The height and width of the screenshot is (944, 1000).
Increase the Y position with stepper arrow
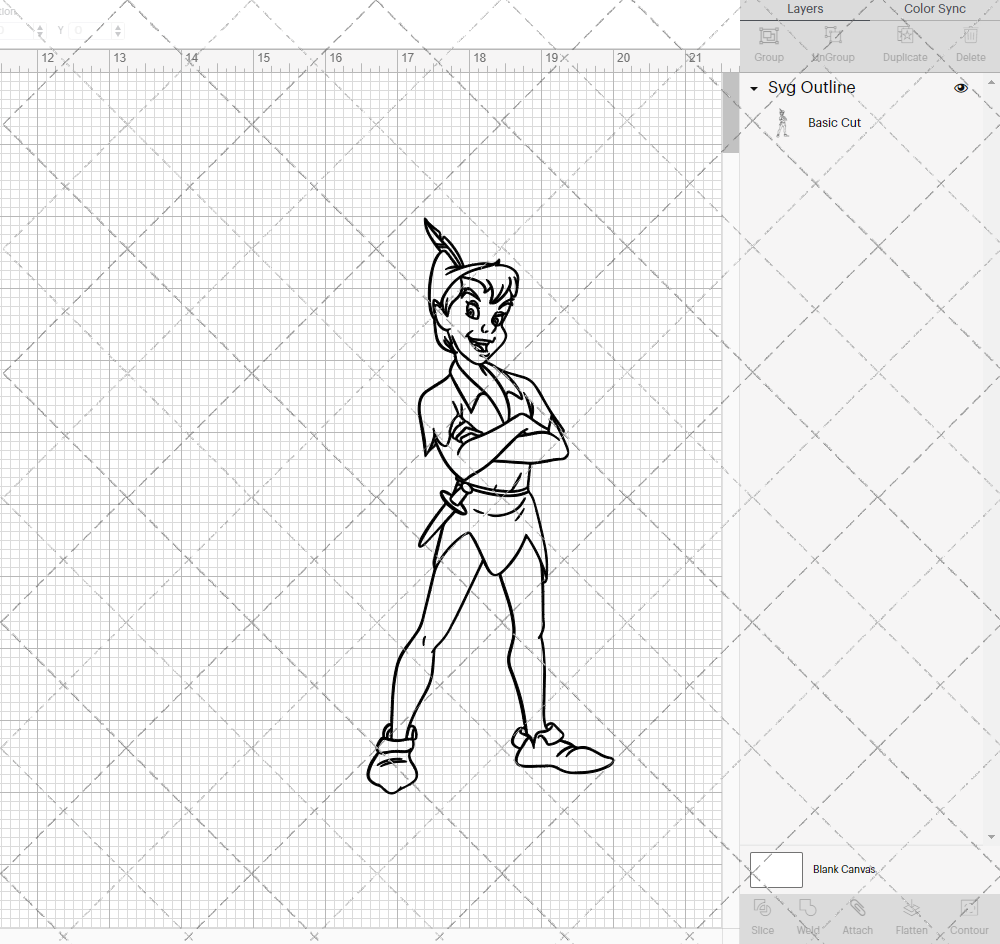coord(117,26)
